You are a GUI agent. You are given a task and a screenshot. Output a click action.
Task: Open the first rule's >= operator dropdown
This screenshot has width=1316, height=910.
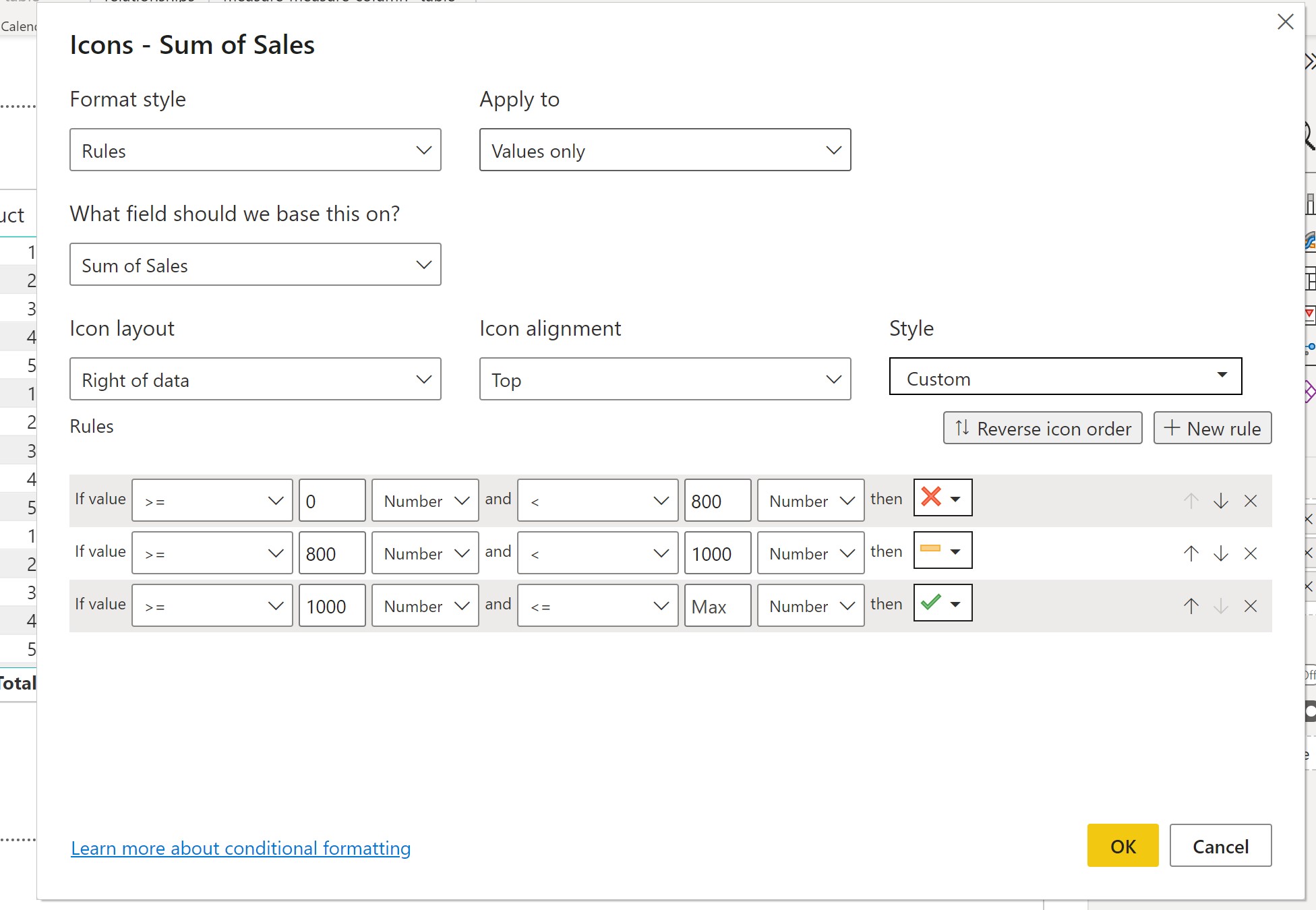click(212, 500)
